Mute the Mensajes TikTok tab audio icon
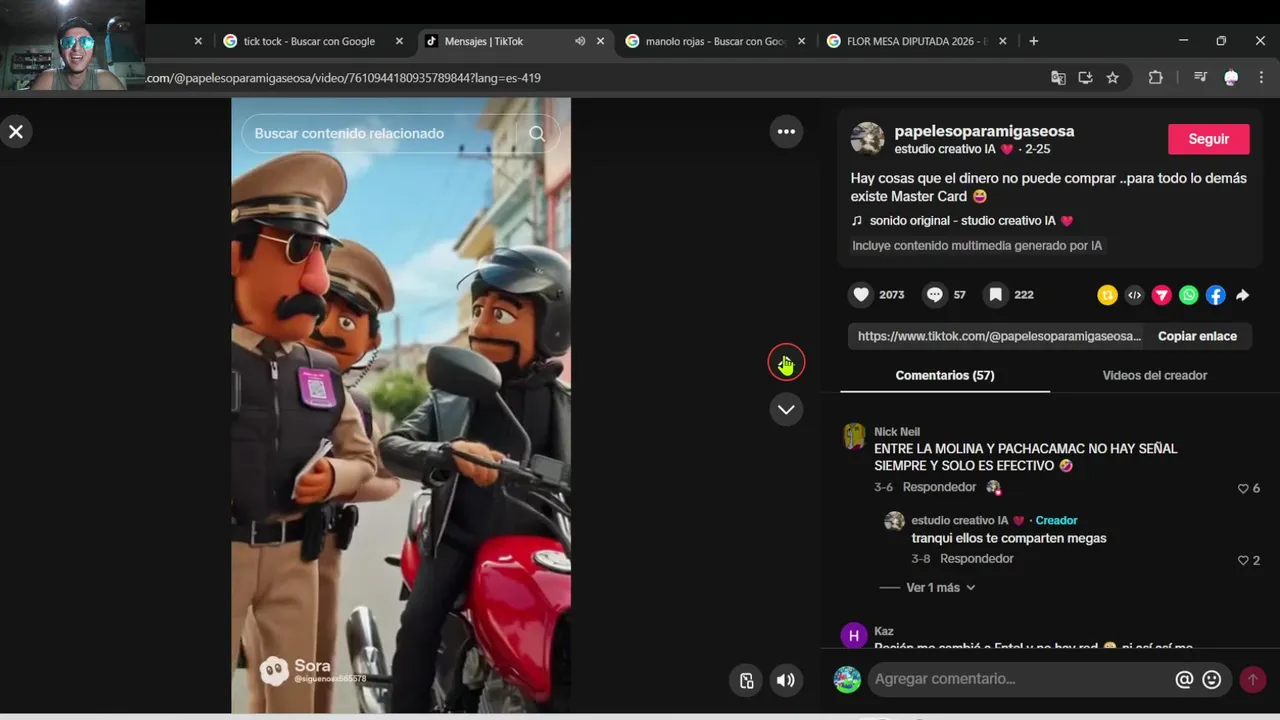This screenshot has width=1280, height=720. tap(580, 41)
